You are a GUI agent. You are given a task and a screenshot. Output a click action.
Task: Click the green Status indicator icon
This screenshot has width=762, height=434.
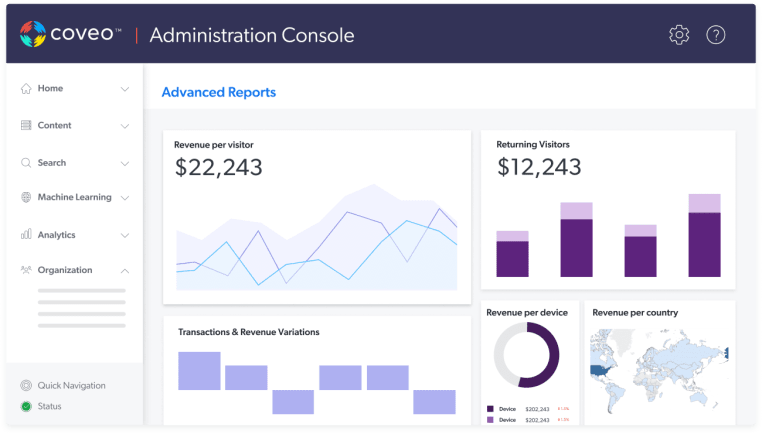[26, 407]
